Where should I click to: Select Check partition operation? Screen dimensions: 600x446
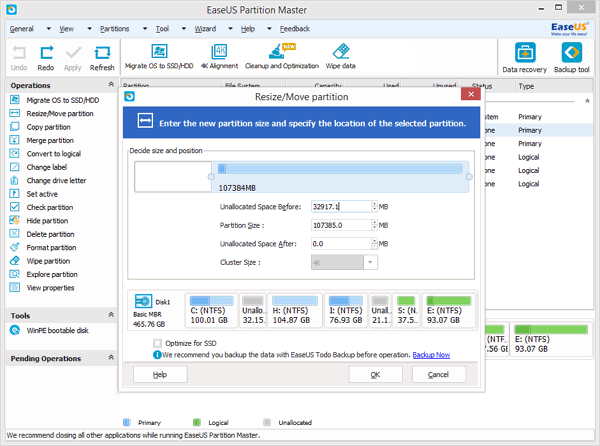41,207
